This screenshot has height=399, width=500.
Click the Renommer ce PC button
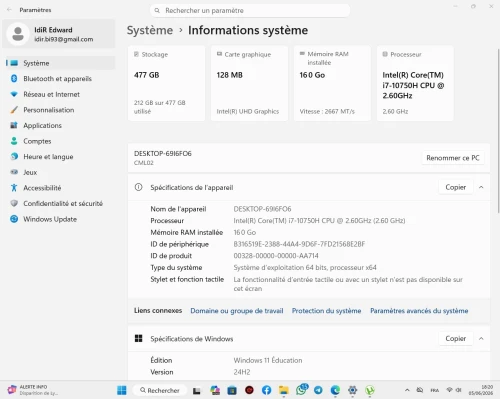click(x=453, y=158)
